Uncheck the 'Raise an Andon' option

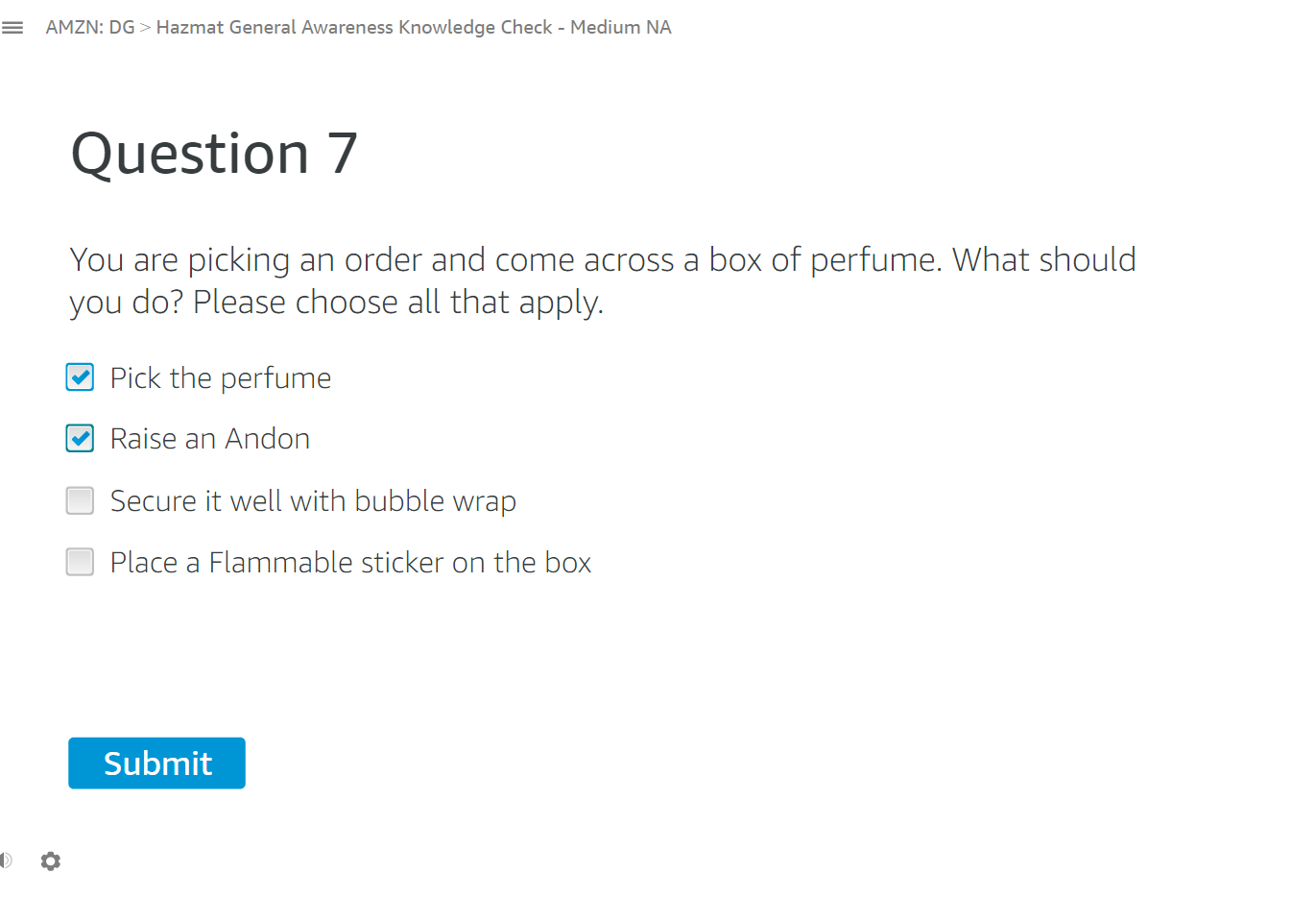click(80, 438)
